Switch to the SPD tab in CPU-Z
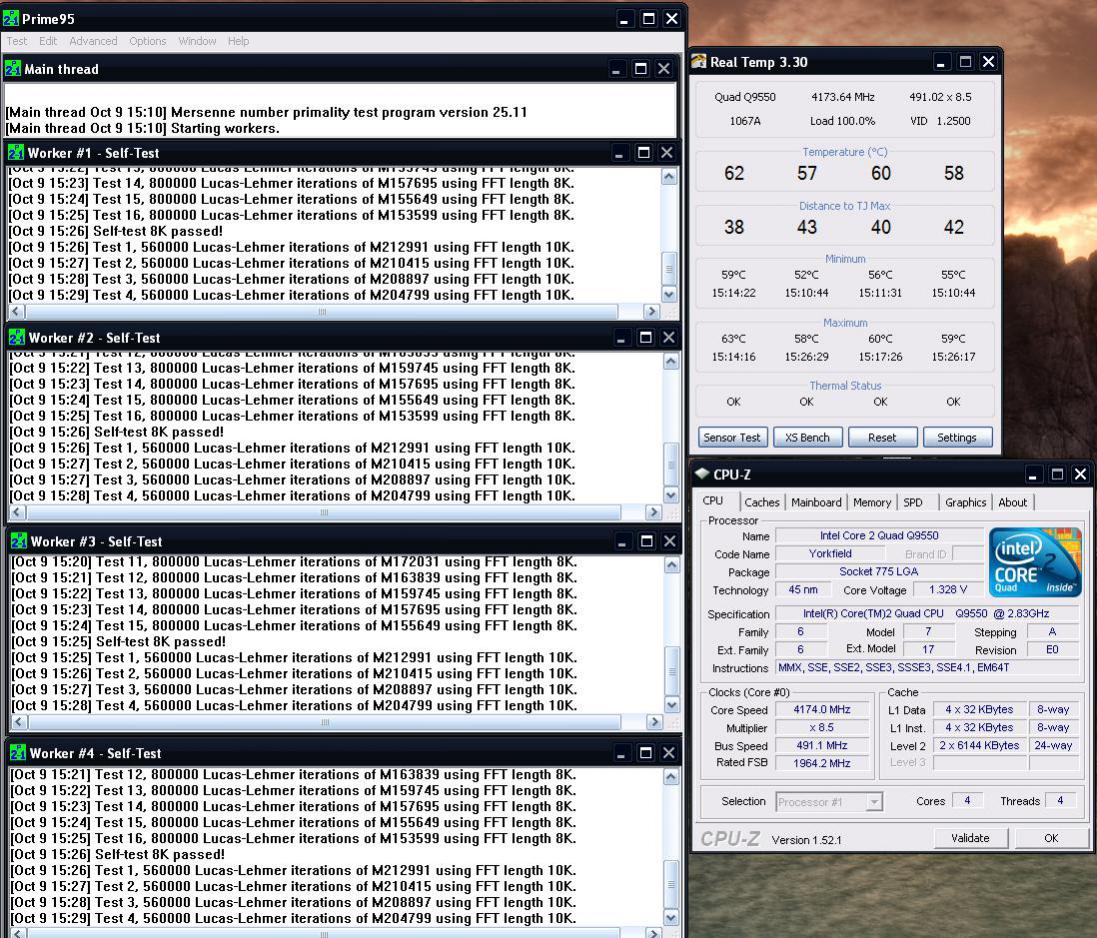1097x938 pixels. coord(913,502)
